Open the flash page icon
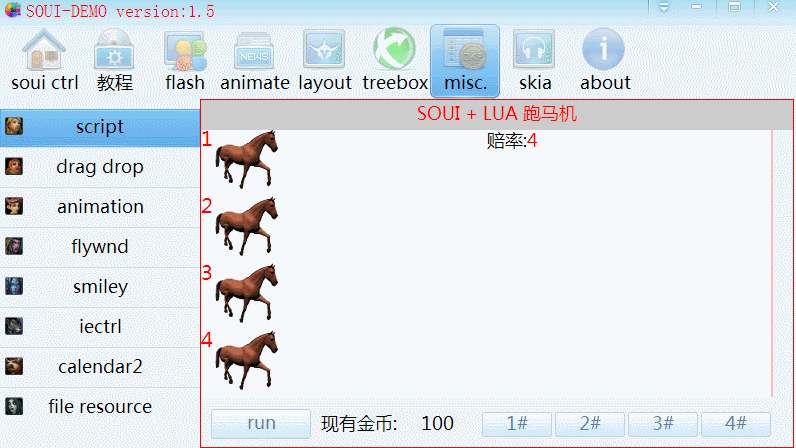Image resolution: width=796 pixels, height=448 pixels. [x=185, y=51]
